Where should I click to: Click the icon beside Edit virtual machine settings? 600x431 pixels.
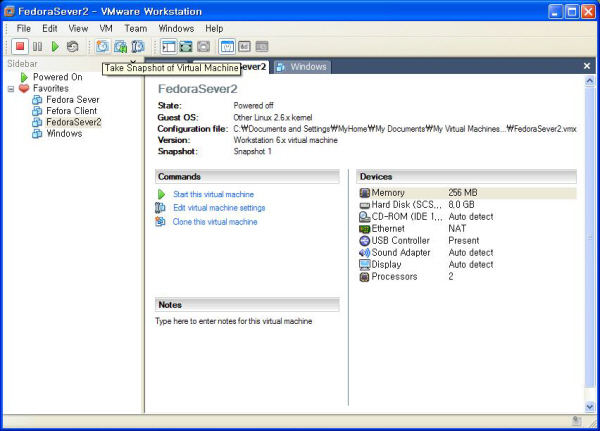pos(160,207)
